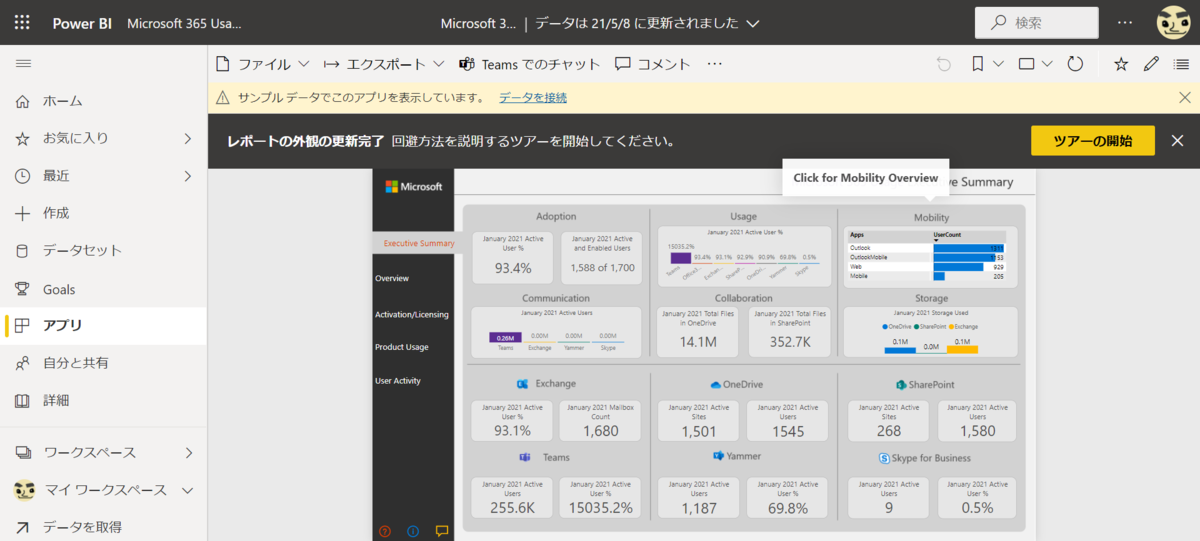Click the Teams logo in report
The width and height of the screenshot is (1200, 541).
(524, 457)
